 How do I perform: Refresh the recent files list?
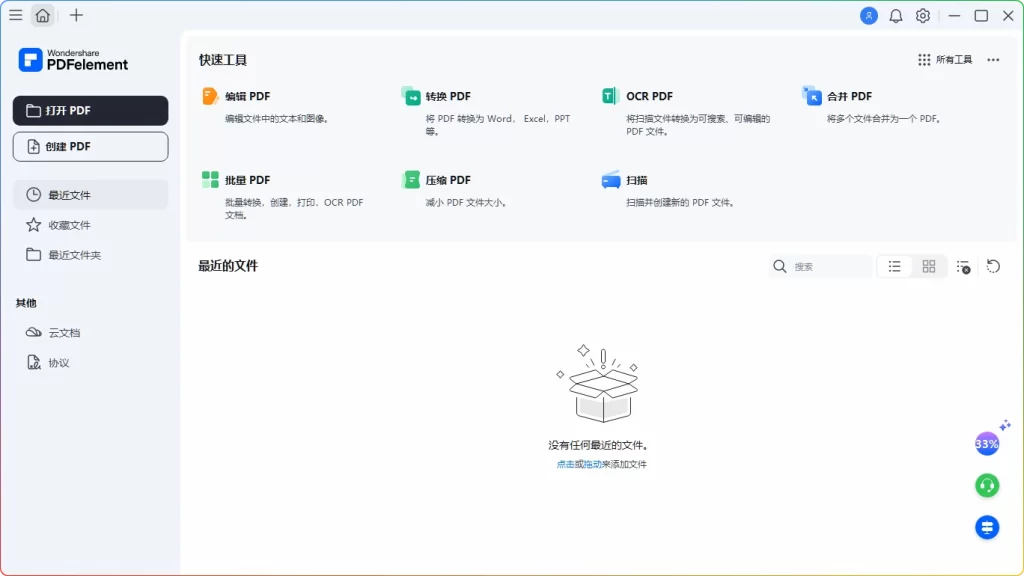(x=993, y=266)
